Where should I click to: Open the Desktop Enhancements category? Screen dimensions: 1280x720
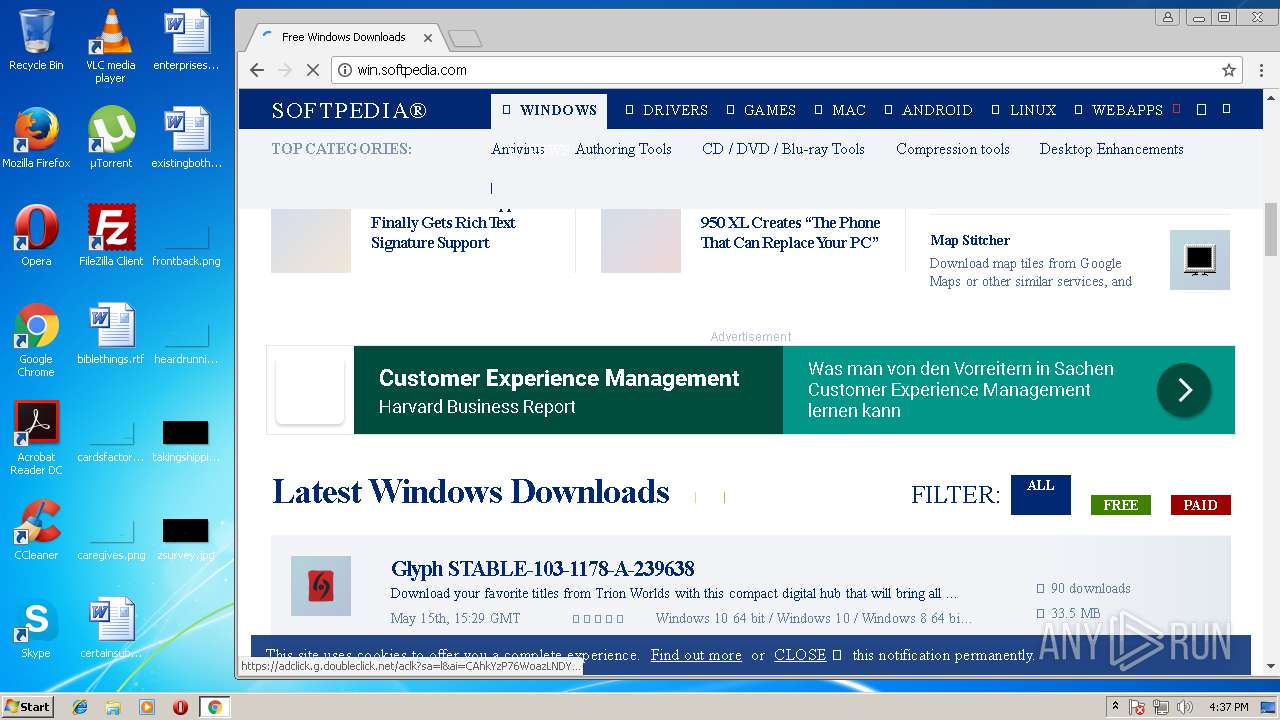(1111, 149)
